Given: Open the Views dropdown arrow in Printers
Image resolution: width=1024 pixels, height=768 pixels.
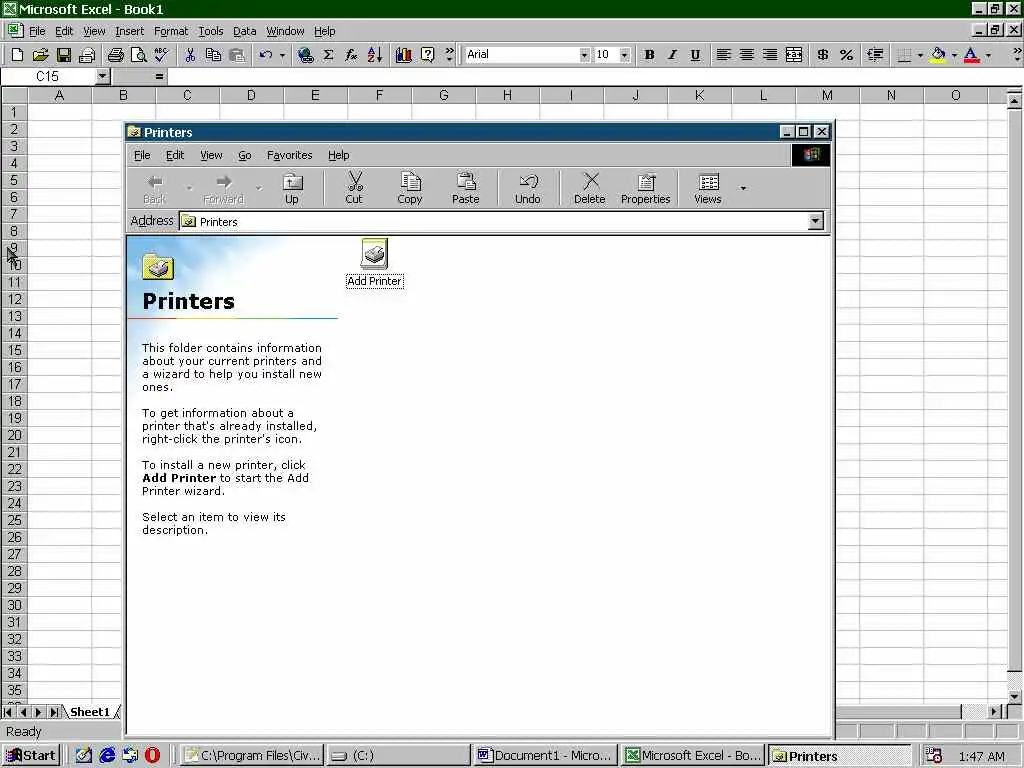Looking at the screenshot, I should click(743, 188).
